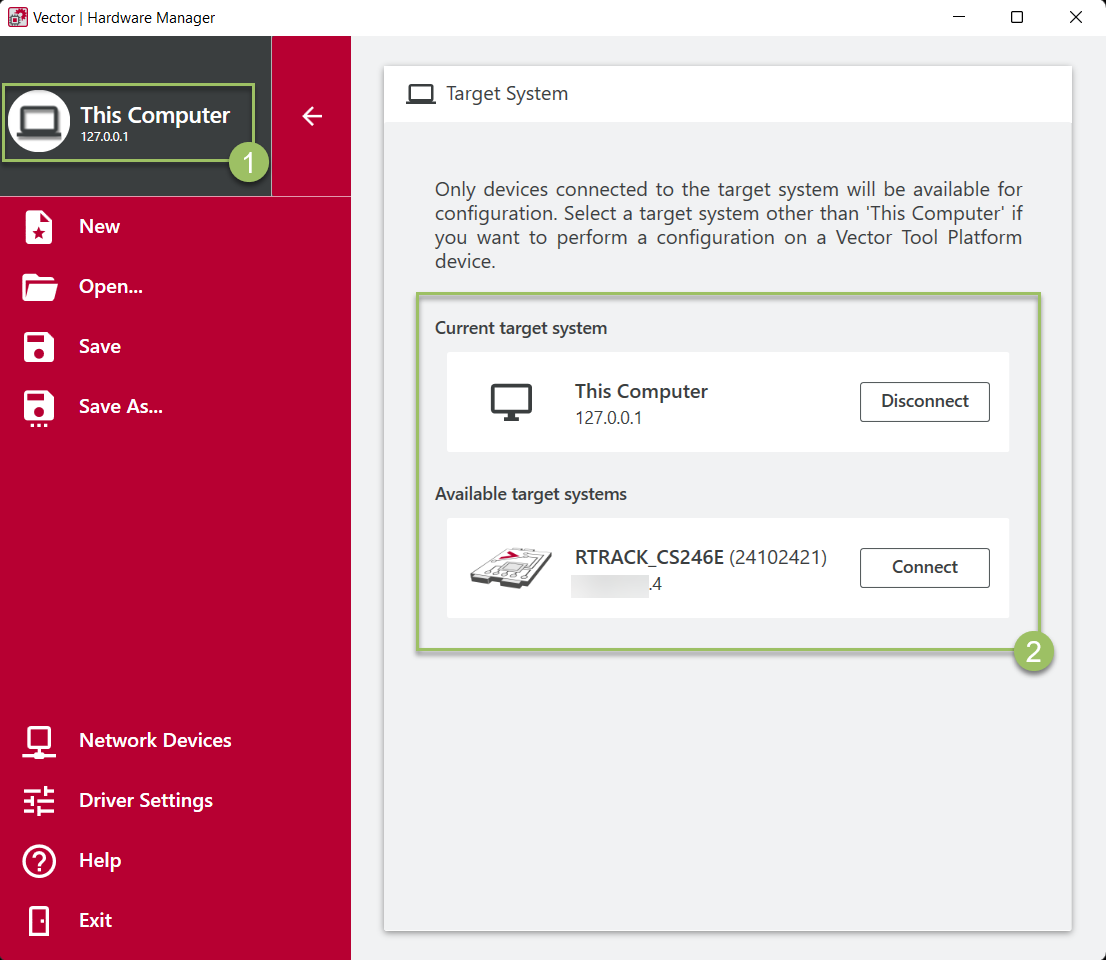Click the RTRACK_CS246E device thumbnail image
This screenshot has width=1106, height=960.
point(511,568)
